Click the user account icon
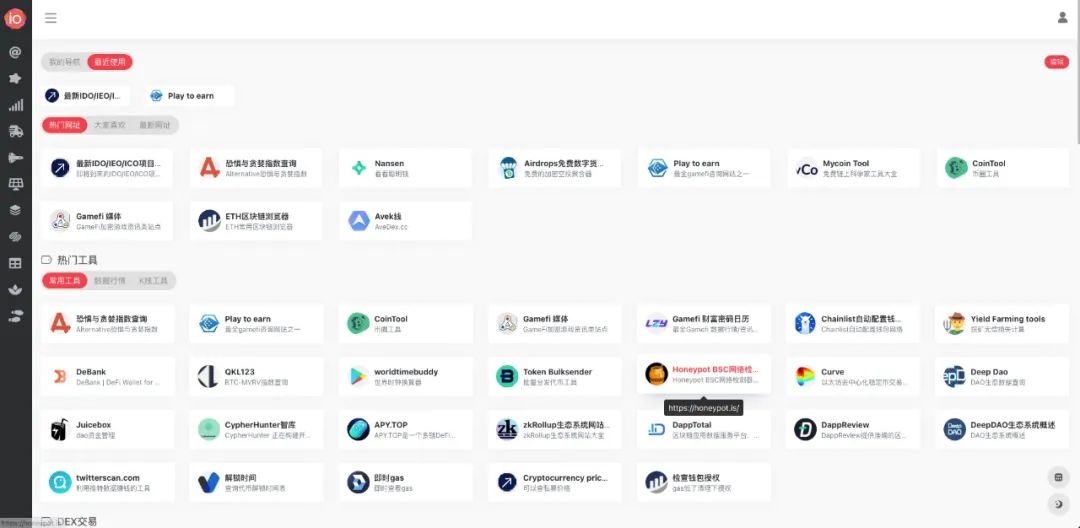The height and width of the screenshot is (528, 1080). point(1062,18)
